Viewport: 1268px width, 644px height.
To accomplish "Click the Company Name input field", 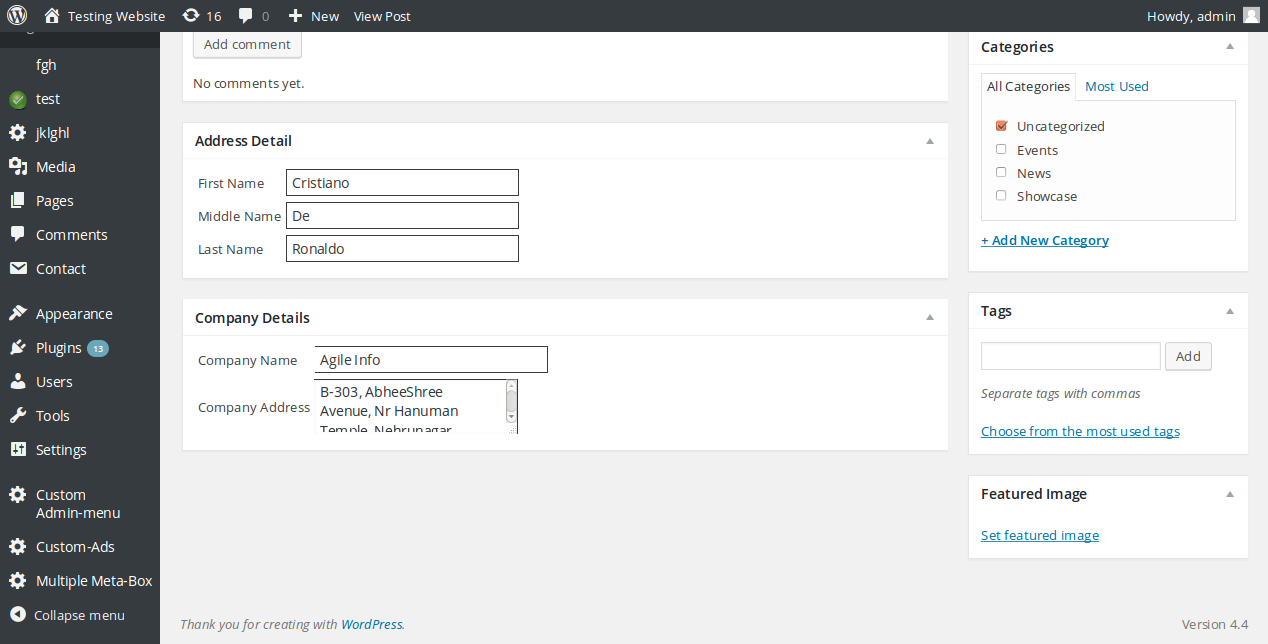I will (431, 360).
